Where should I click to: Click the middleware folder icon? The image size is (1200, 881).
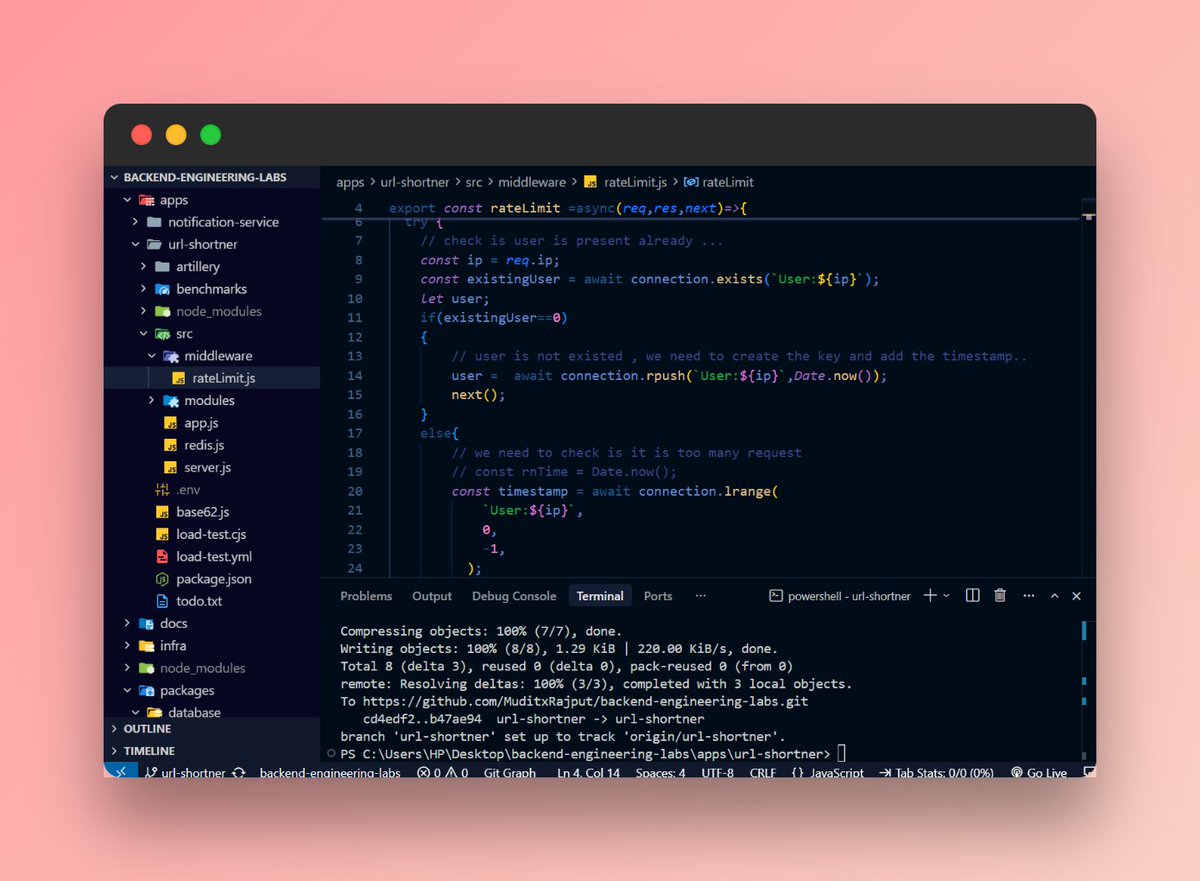170,356
